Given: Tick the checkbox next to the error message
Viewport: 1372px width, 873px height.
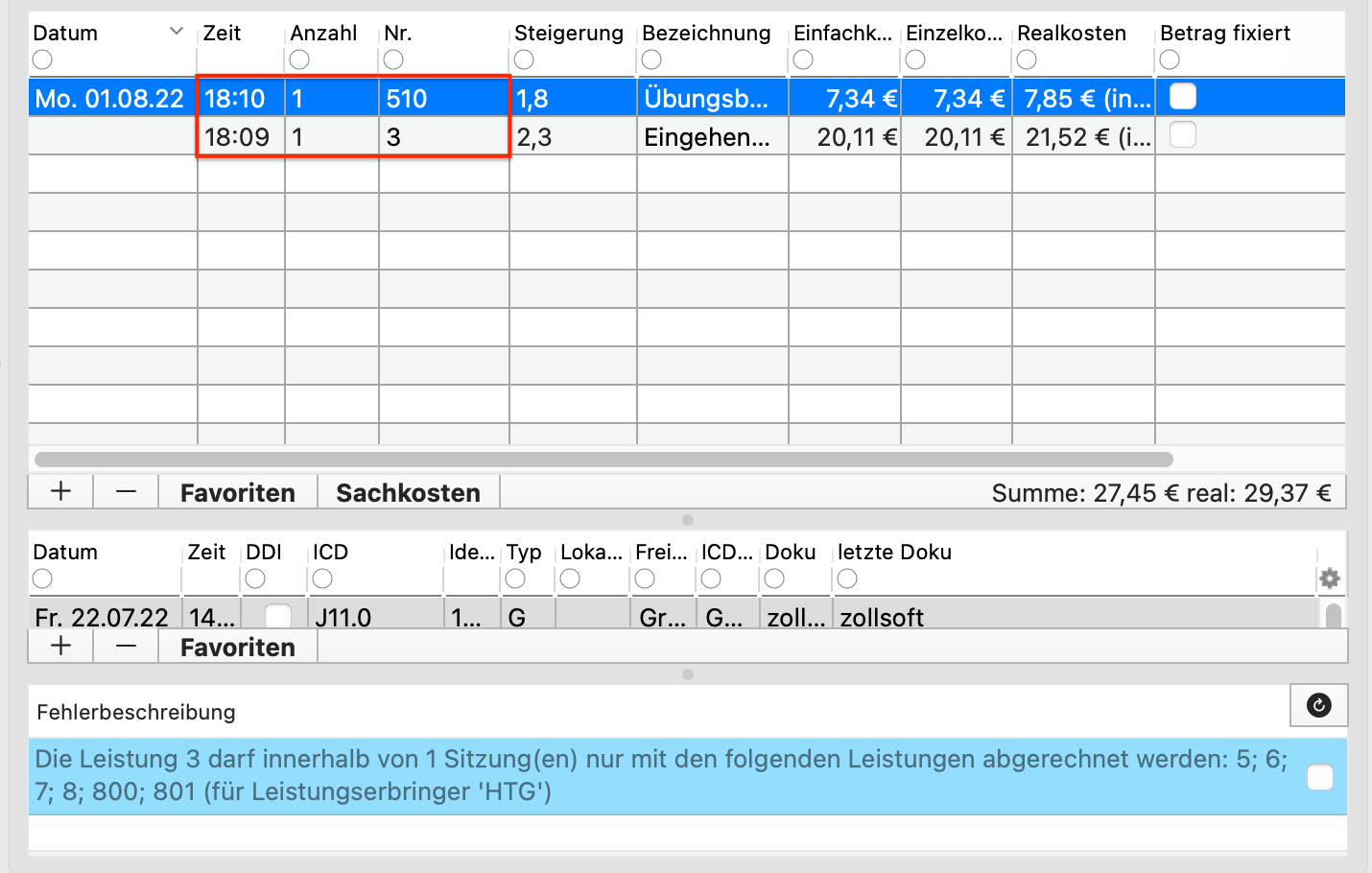Looking at the screenshot, I should click(1320, 777).
